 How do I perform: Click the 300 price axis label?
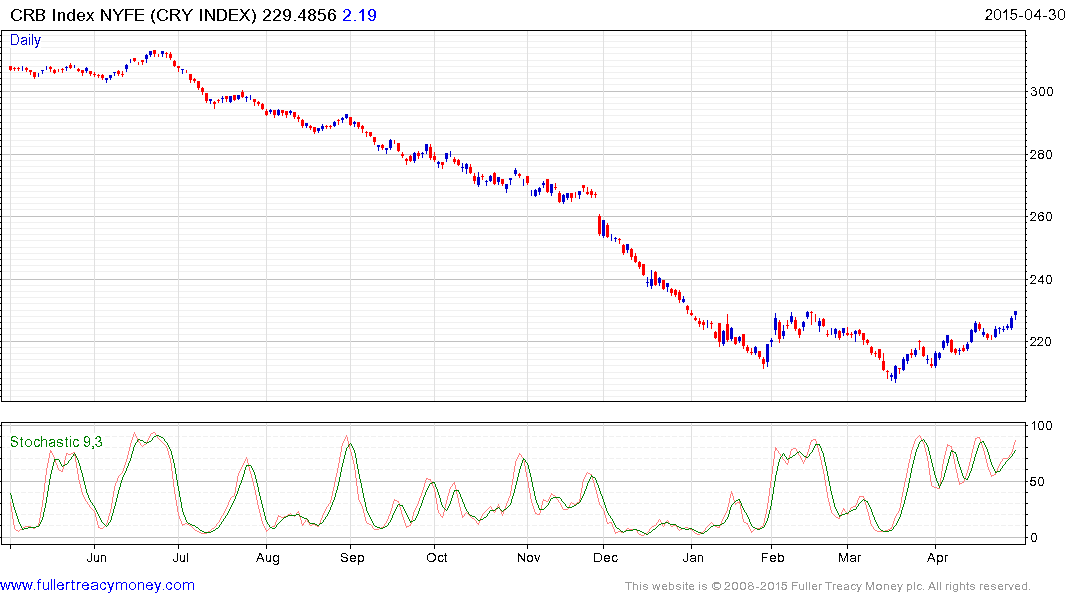[1043, 92]
